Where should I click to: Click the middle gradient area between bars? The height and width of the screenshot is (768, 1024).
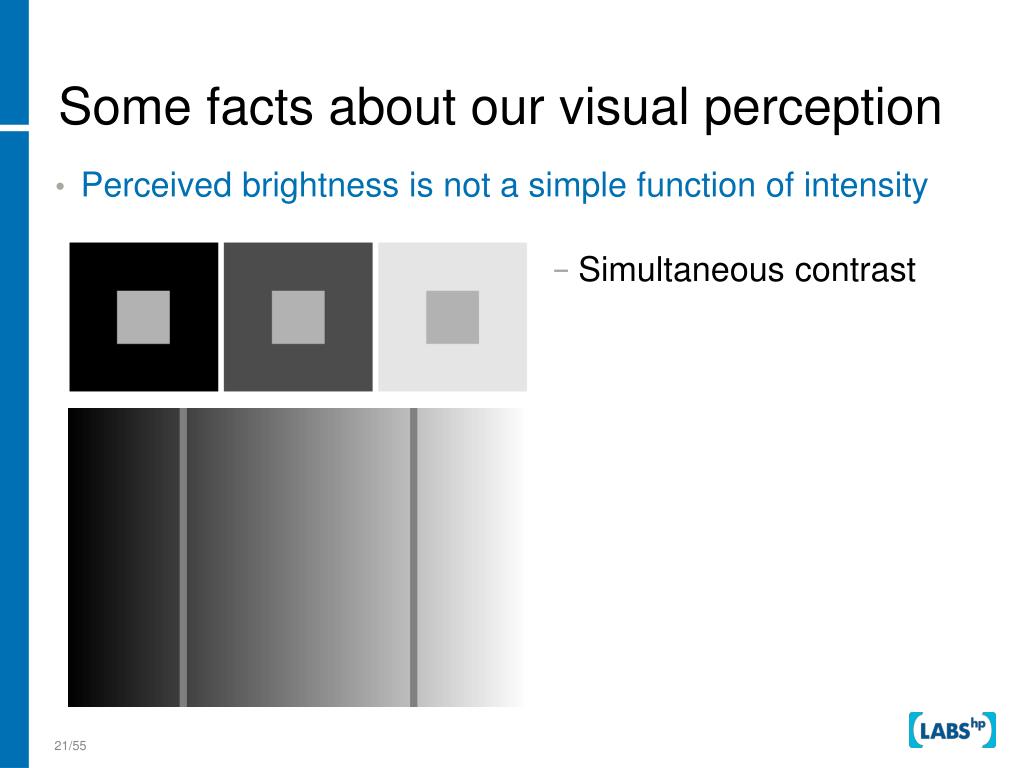tap(298, 557)
